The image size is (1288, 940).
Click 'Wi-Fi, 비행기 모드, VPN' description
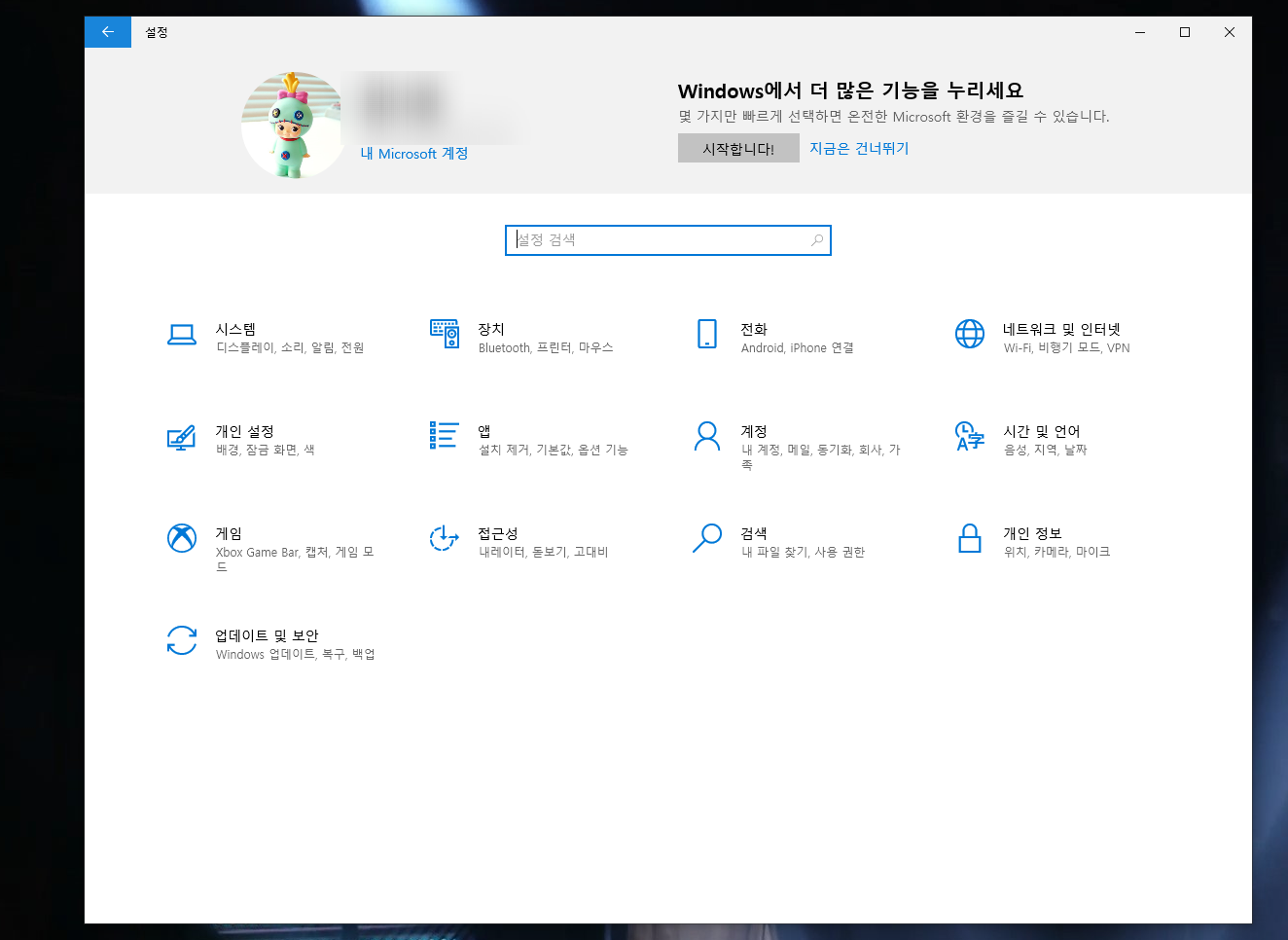point(1067,348)
